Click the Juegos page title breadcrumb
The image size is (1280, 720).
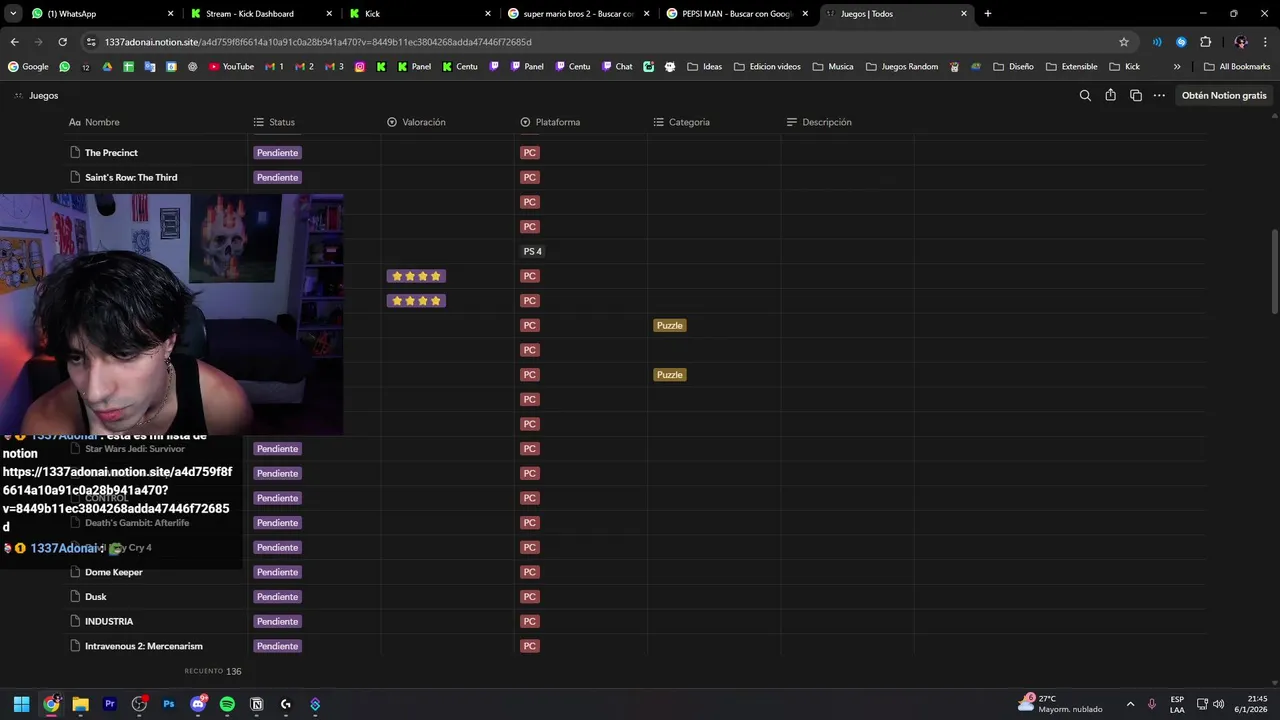[x=44, y=96]
